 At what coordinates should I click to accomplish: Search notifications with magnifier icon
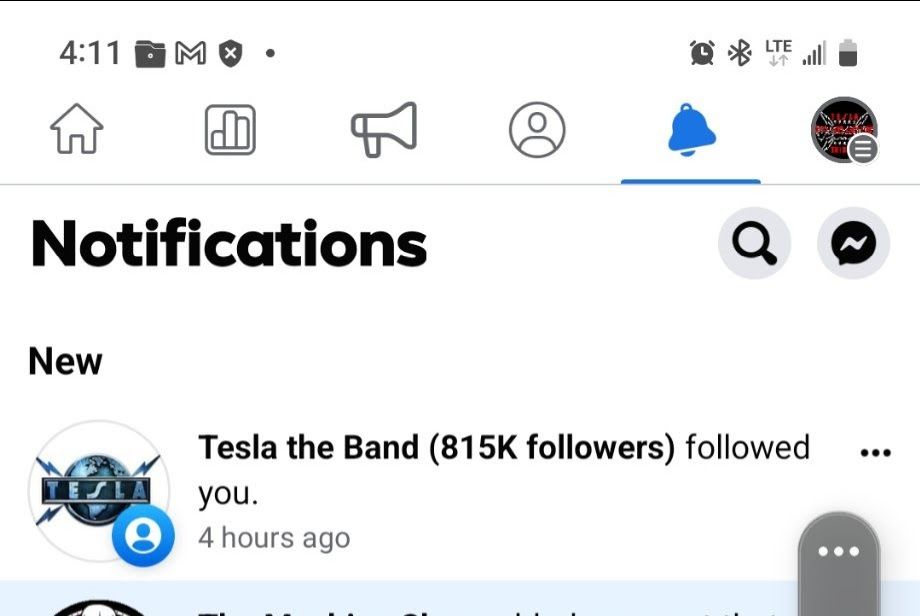754,242
